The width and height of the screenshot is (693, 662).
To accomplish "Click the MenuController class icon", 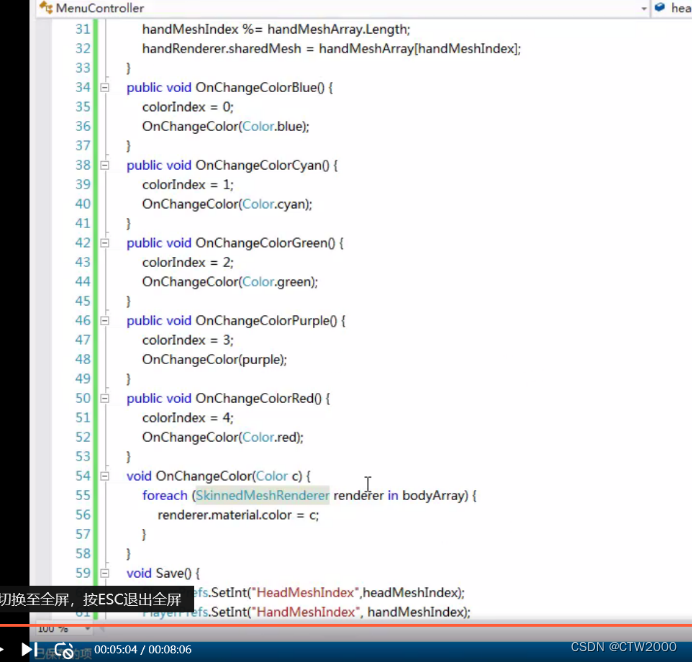I will coord(46,7).
